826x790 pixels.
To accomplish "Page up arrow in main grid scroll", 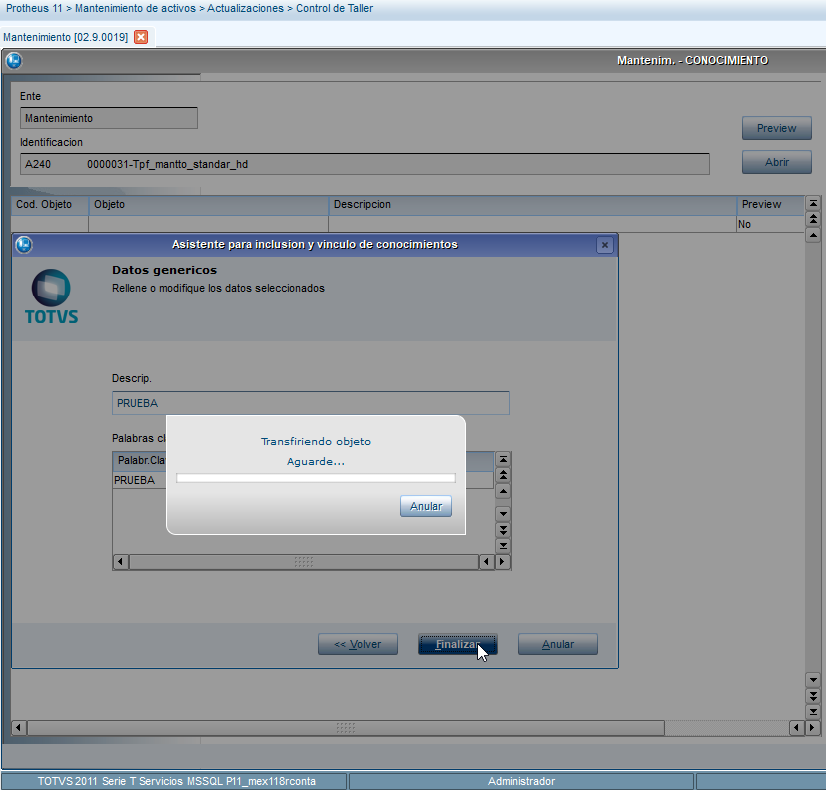I will [813, 219].
